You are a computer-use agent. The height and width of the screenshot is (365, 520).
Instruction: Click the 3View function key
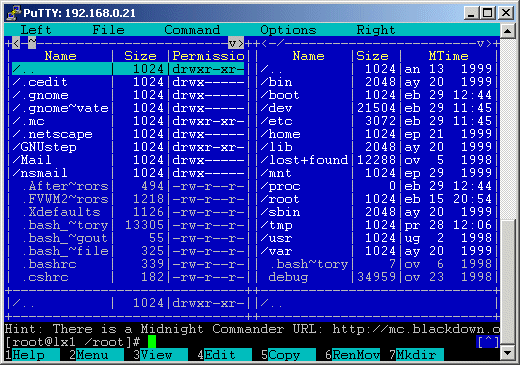point(160,355)
